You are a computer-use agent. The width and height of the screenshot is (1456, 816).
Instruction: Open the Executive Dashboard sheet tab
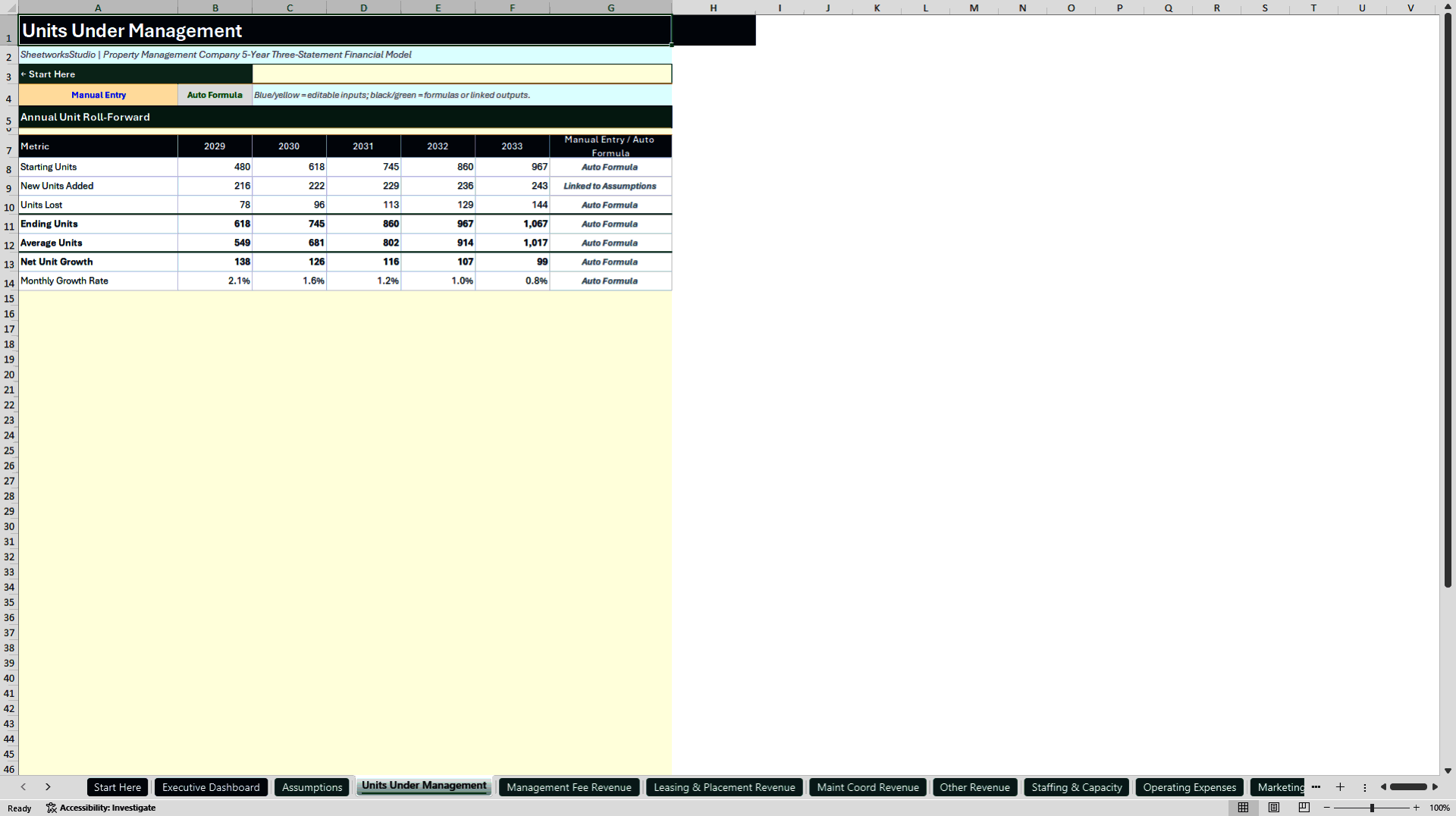click(211, 787)
